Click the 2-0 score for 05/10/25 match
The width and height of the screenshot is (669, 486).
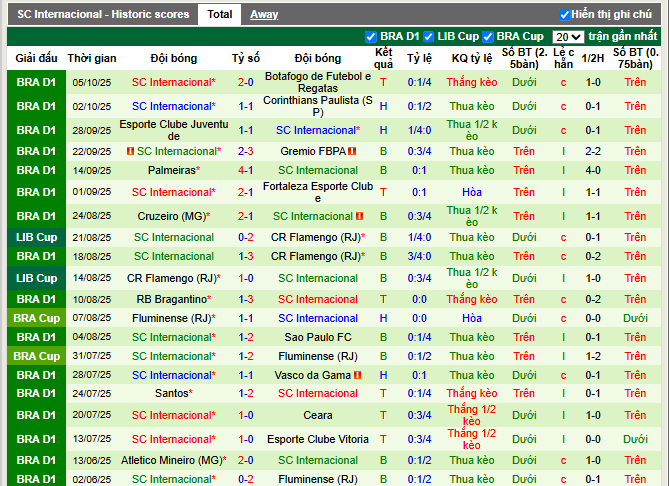tap(245, 82)
